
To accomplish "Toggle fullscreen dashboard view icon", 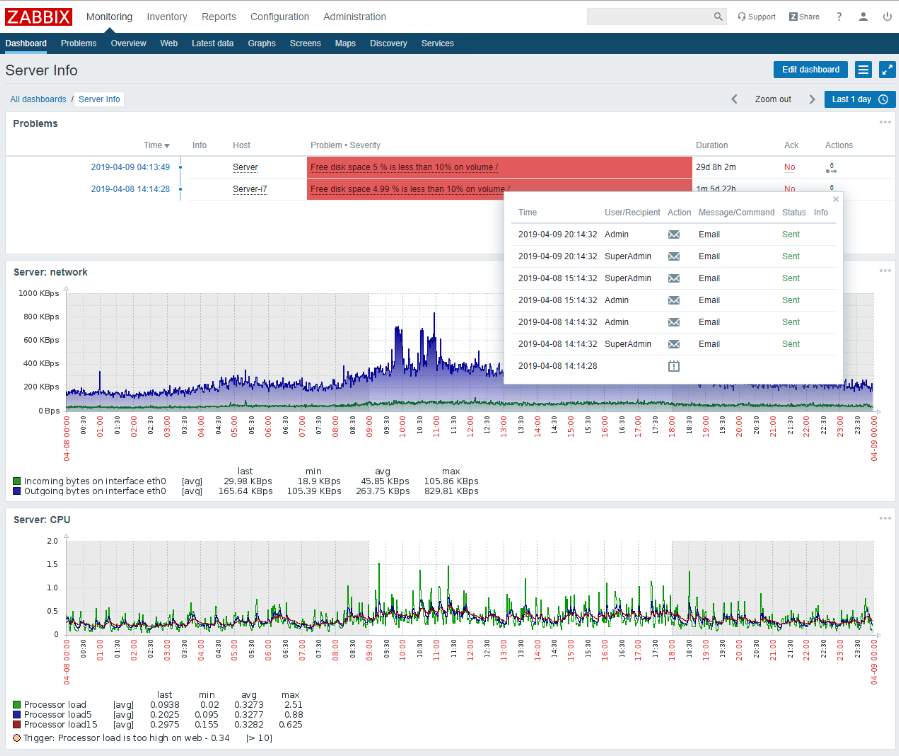I will click(887, 69).
